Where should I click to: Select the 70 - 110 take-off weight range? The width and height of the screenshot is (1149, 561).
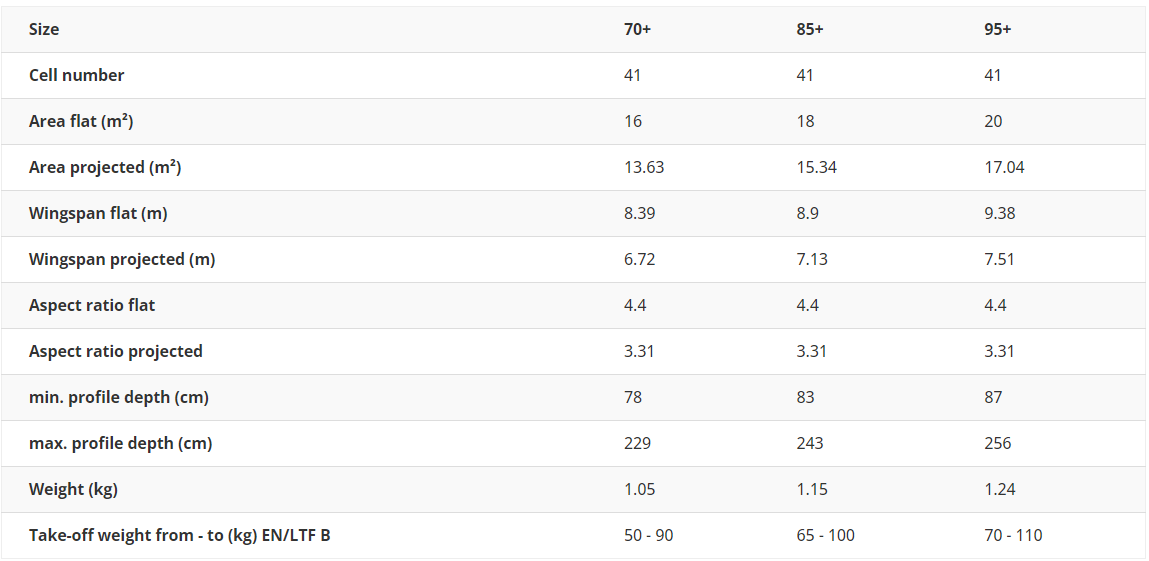[1013, 536]
